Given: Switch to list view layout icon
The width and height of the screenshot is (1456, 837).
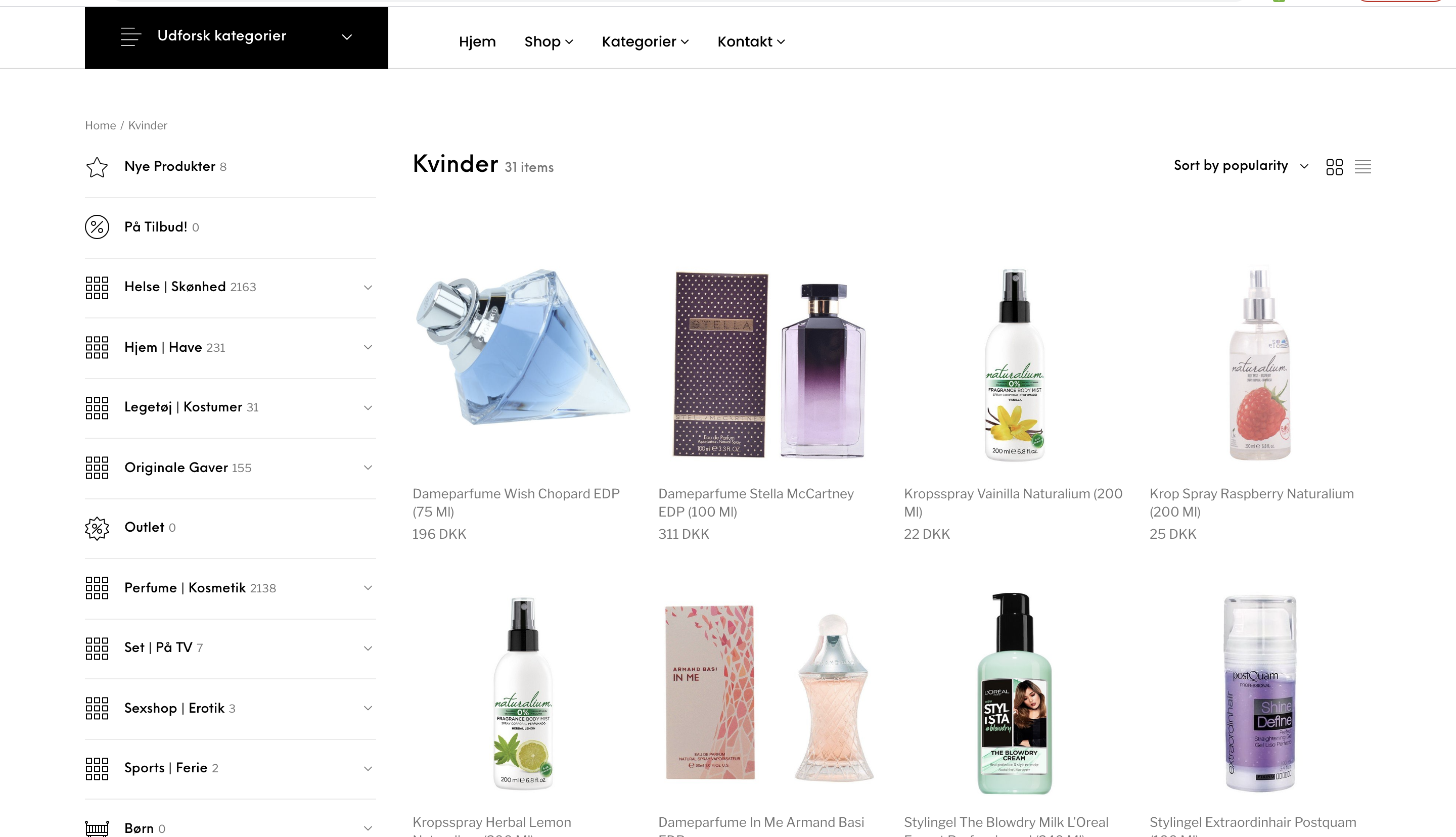Looking at the screenshot, I should pyautogui.click(x=1362, y=167).
